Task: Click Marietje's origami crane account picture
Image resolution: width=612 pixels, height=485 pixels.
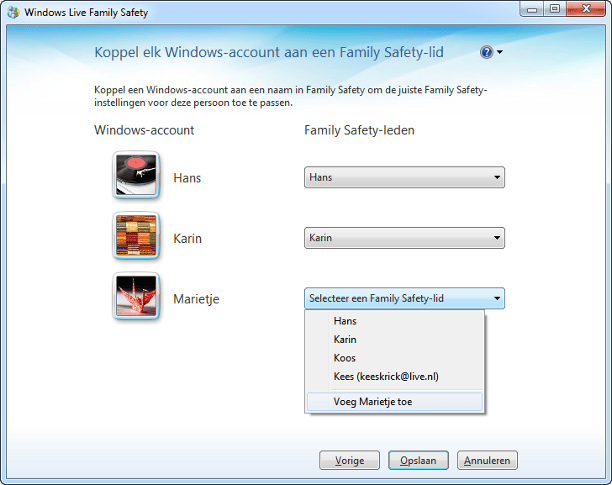Action: coord(136,296)
